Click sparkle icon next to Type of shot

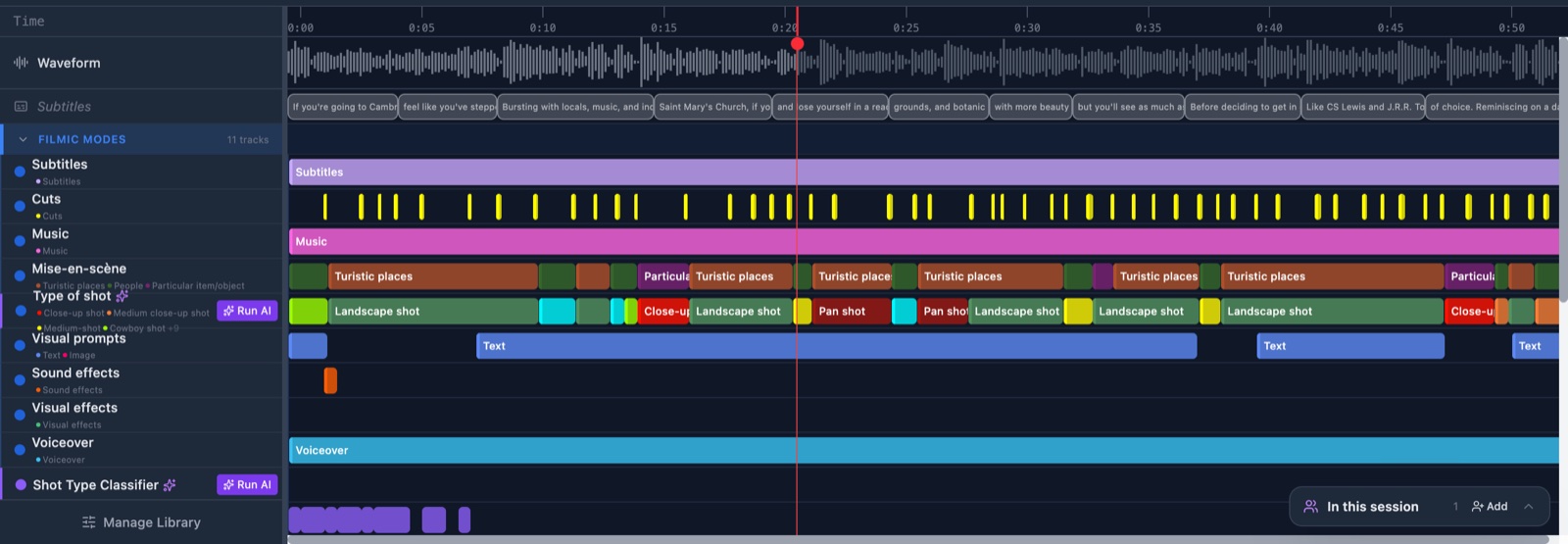pos(122,296)
